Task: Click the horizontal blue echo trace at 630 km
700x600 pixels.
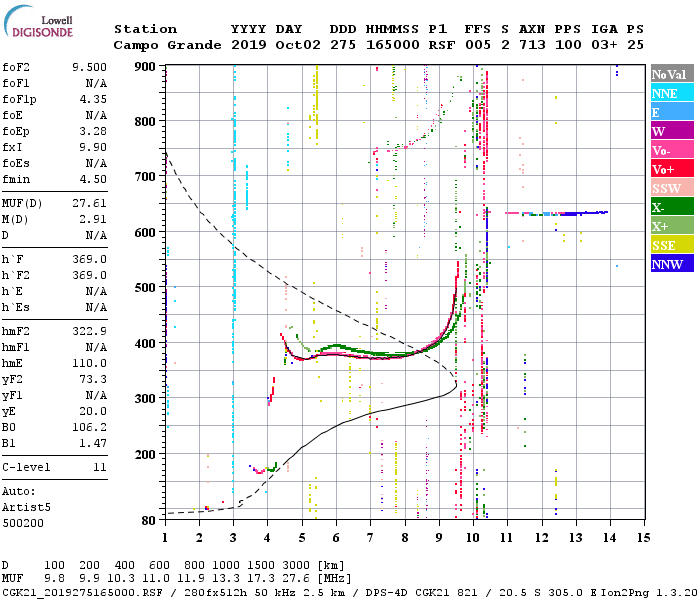Action: tap(557, 213)
